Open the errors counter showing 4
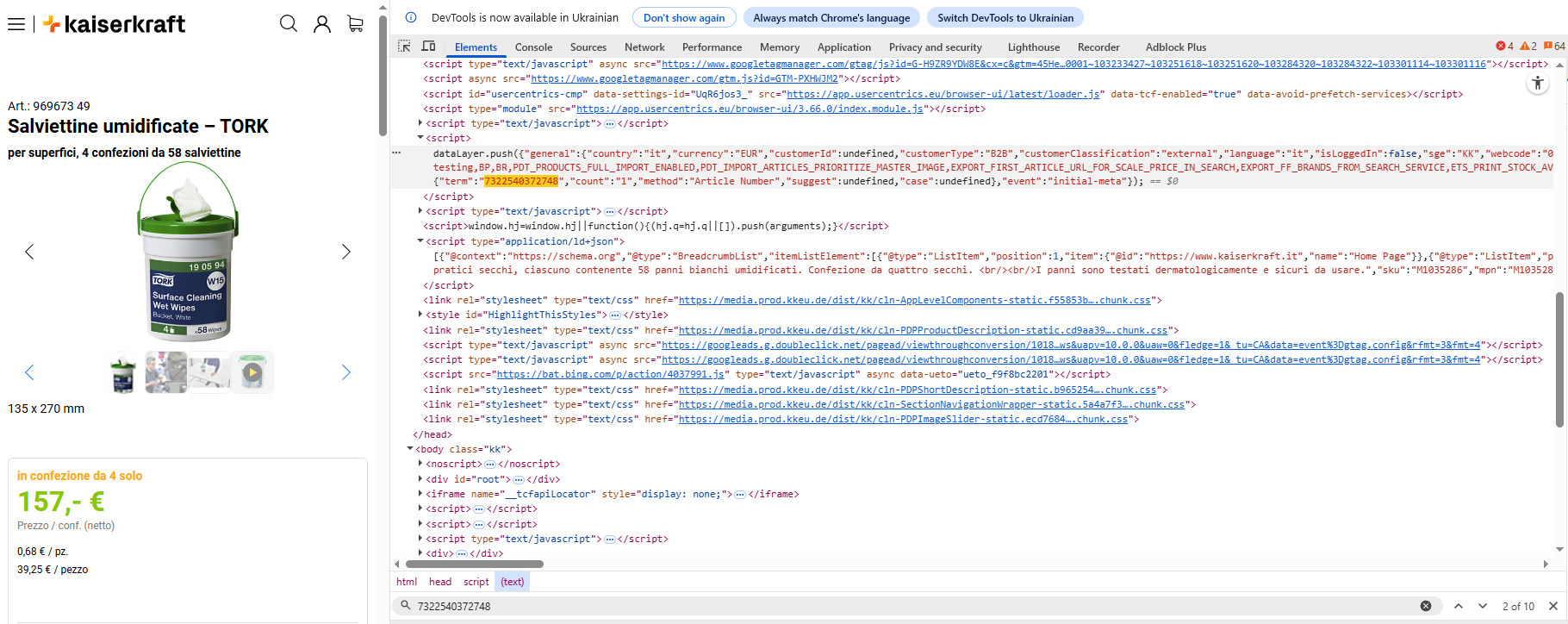 (x=1504, y=47)
